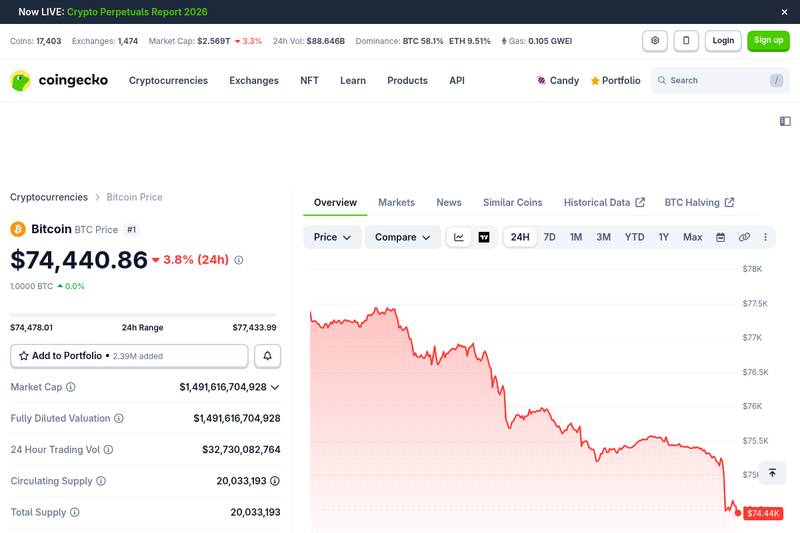Switch to the Markets tab

pyautogui.click(x=396, y=202)
